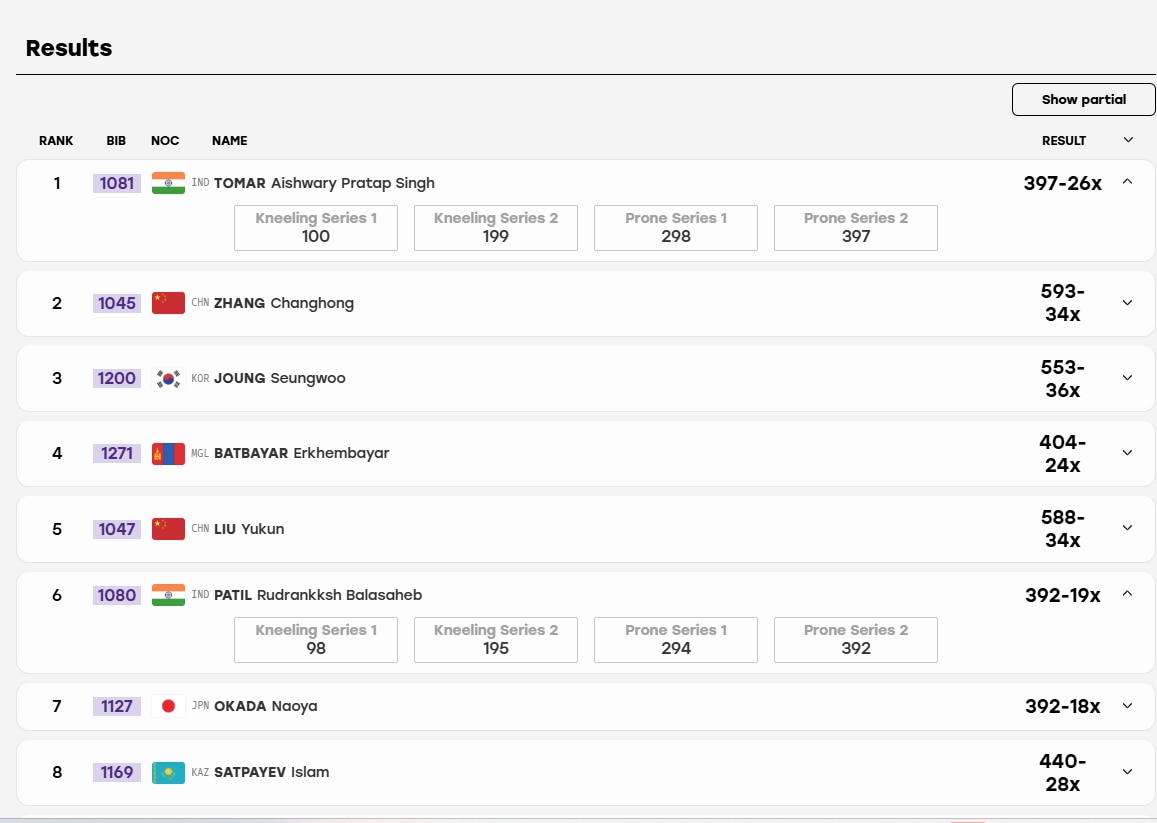Viewport: 1157px width, 823px height.
Task: Click China flag next to LIU Yukun
Action: (x=168, y=528)
